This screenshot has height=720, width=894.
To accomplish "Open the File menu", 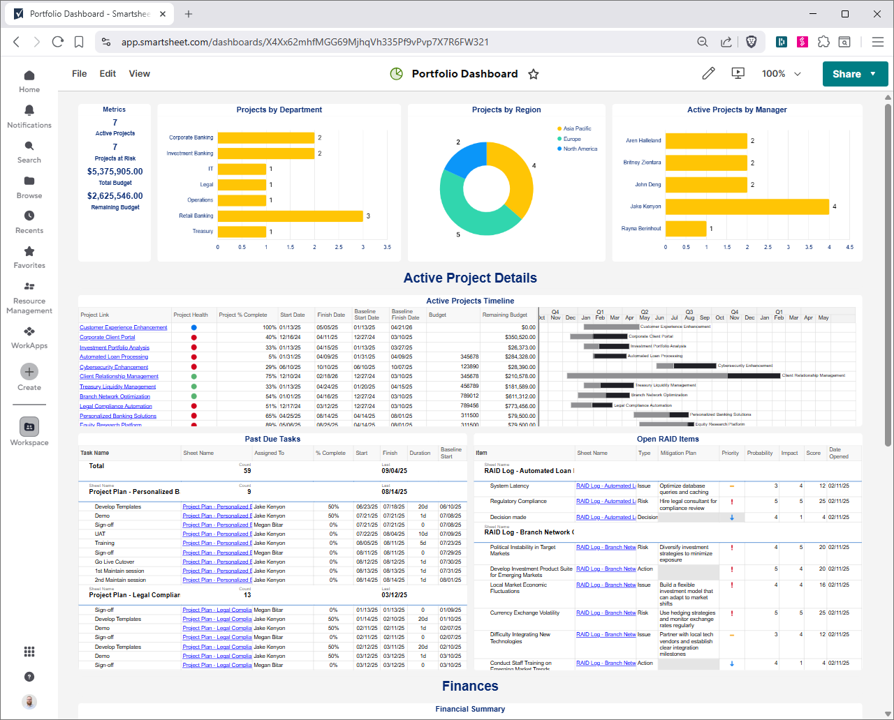I will (x=79, y=74).
